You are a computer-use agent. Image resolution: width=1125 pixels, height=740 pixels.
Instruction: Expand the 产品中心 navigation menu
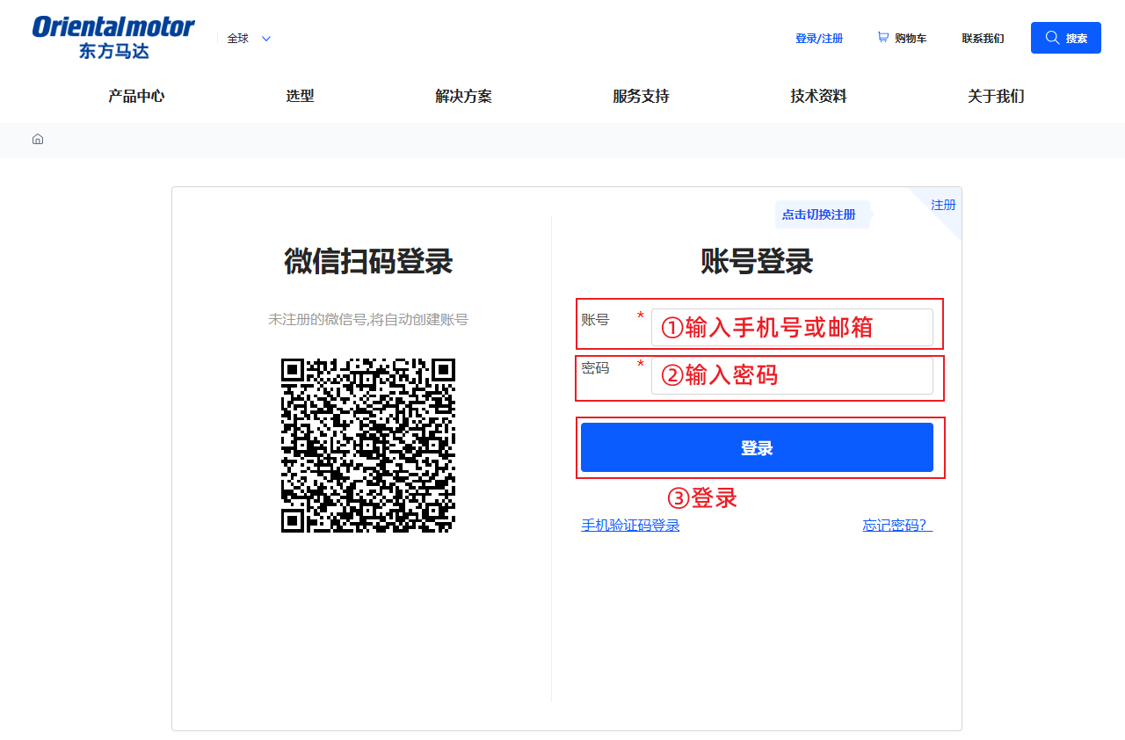[135, 95]
